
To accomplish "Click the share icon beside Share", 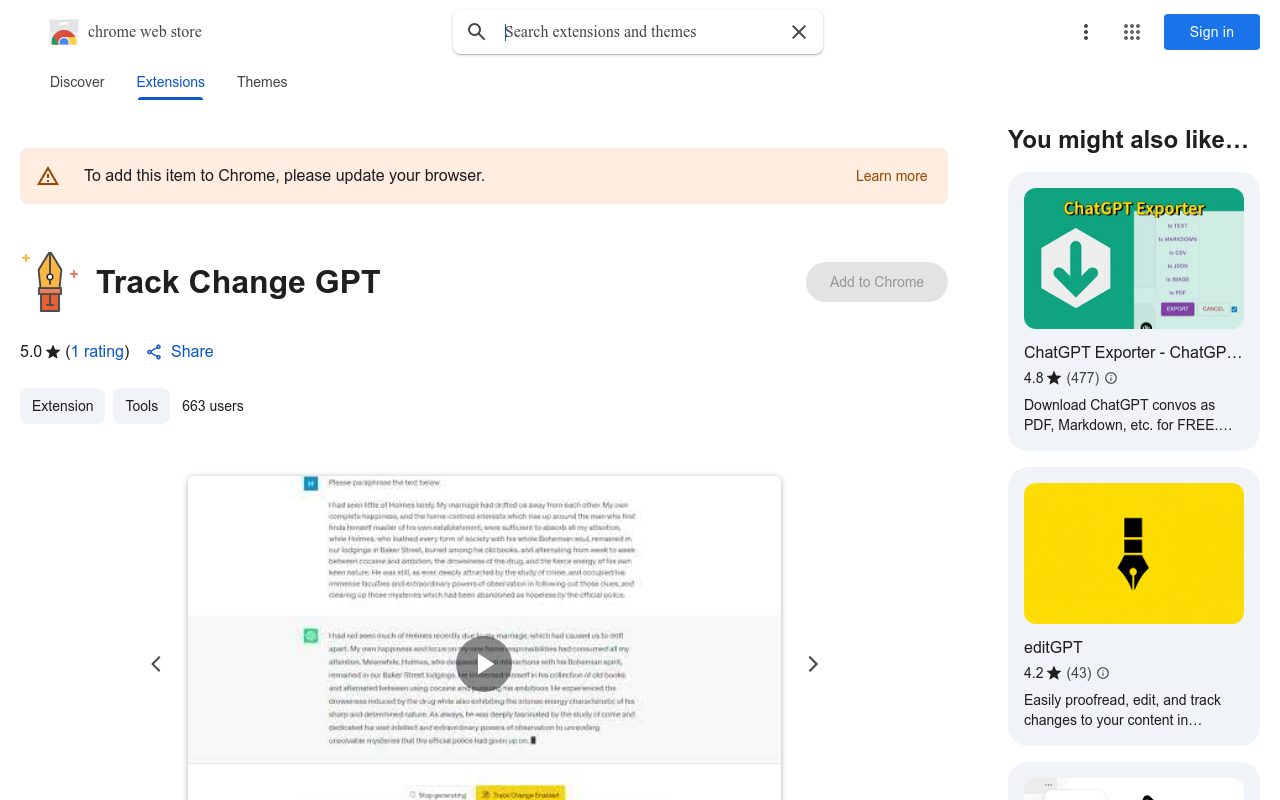I will click(x=154, y=352).
